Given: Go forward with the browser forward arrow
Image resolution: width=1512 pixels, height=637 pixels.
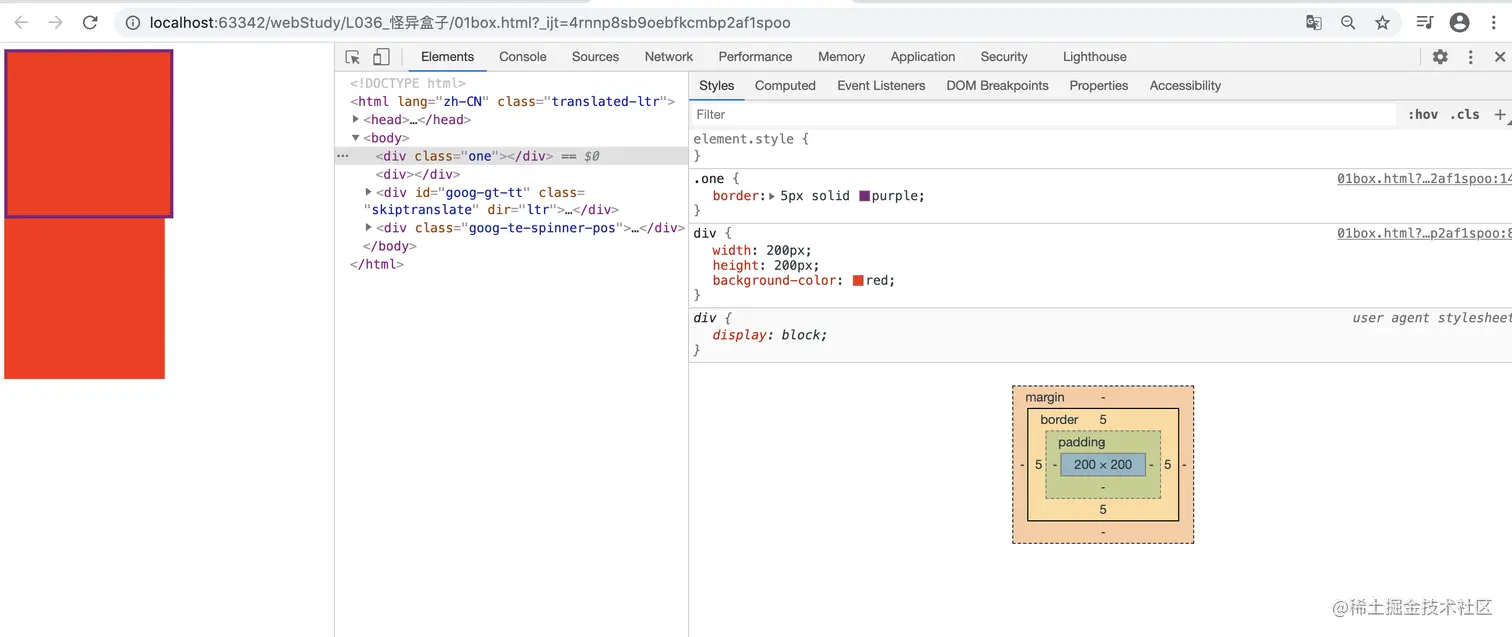Looking at the screenshot, I should 55,22.
